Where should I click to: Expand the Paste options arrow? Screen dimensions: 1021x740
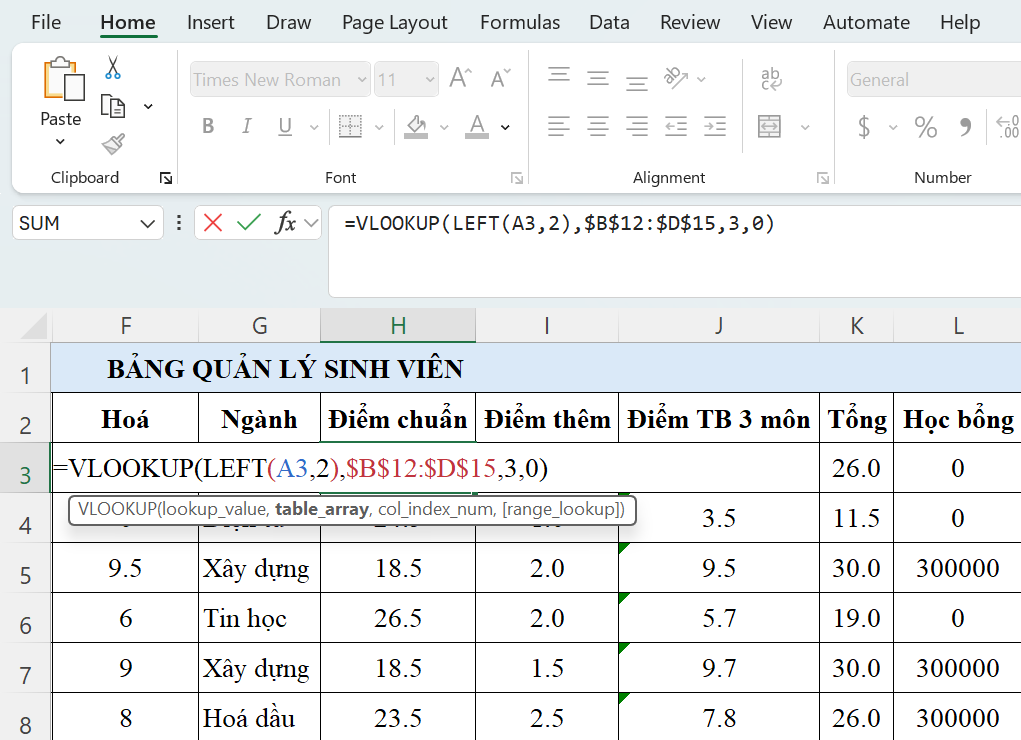coord(60,142)
